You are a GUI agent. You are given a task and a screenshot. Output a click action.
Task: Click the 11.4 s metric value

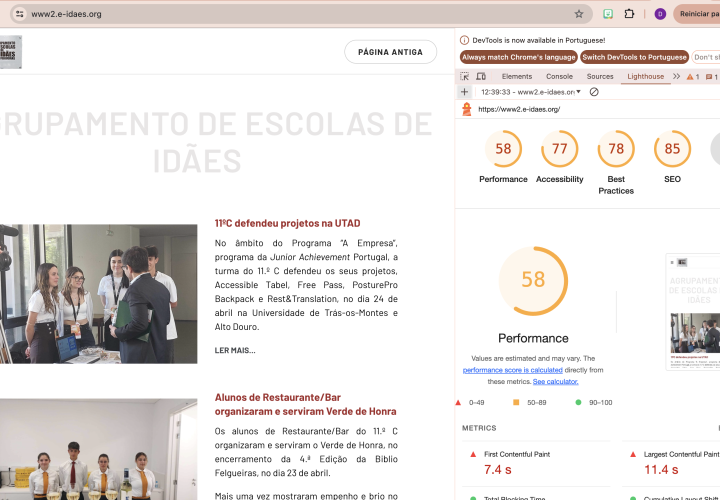tap(661, 470)
